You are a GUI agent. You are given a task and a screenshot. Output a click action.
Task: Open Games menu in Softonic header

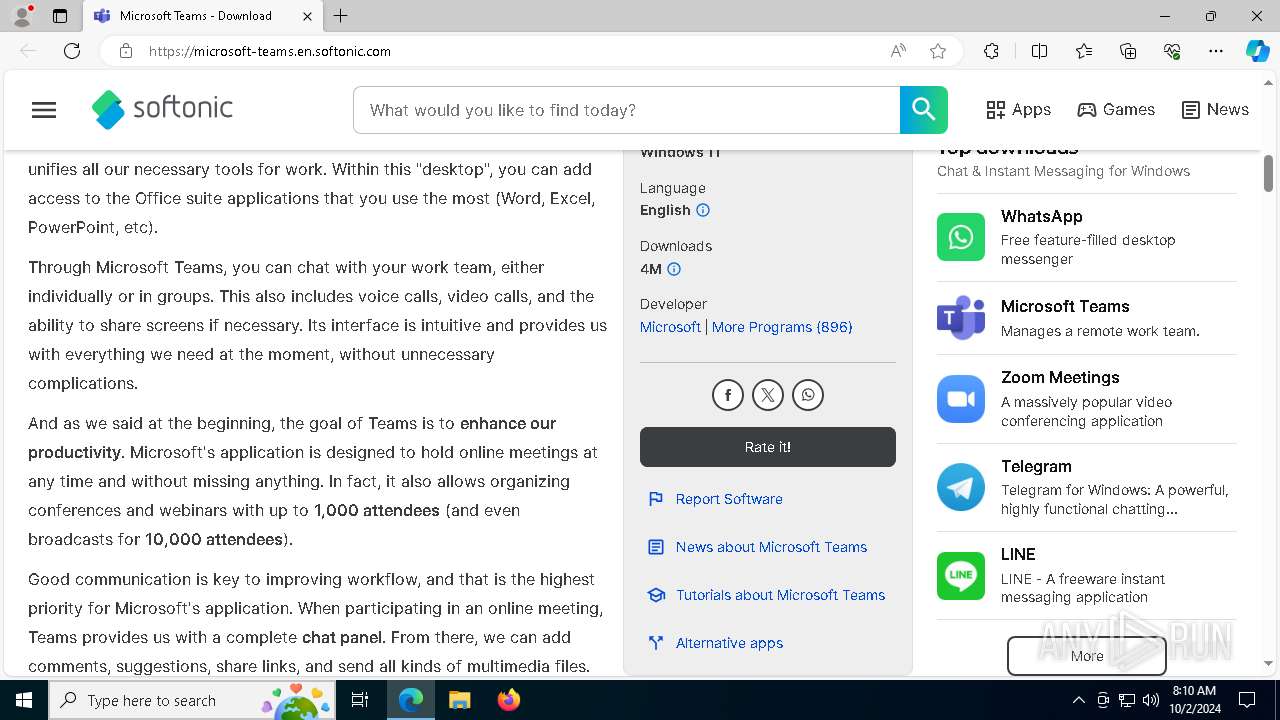pos(1116,110)
